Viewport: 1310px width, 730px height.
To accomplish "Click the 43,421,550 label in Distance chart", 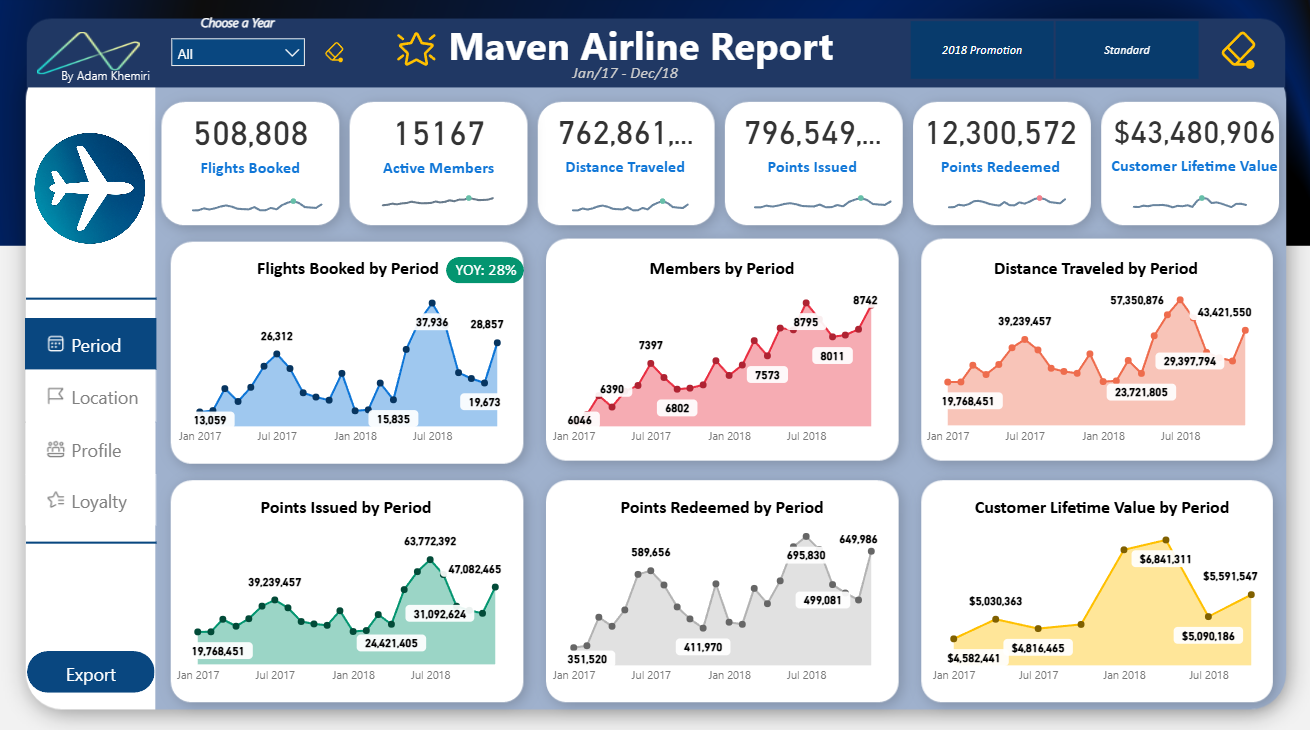I will click(1223, 313).
